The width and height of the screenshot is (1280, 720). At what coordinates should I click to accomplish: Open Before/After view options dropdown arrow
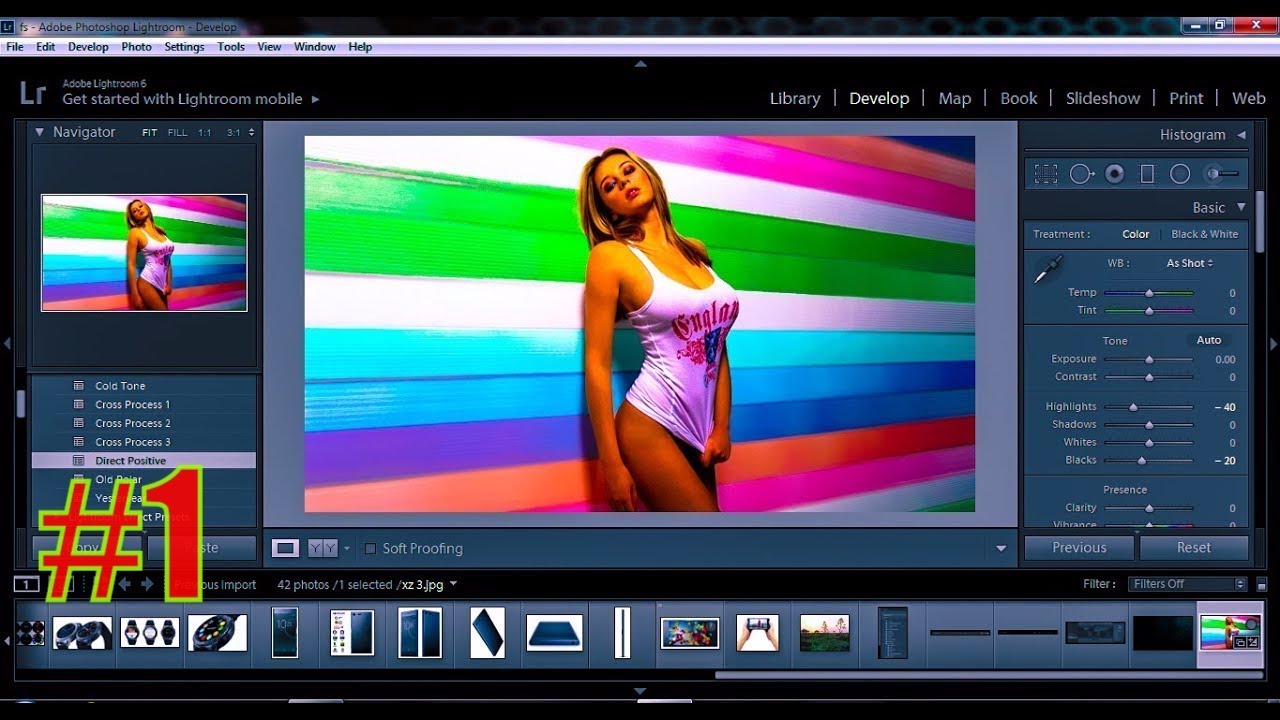click(x=347, y=548)
